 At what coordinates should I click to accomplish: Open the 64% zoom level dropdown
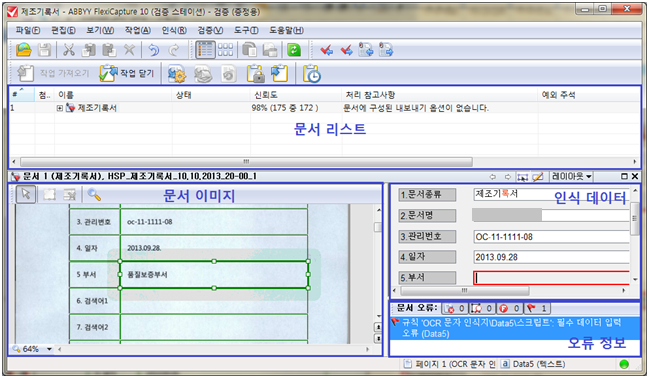tap(49, 349)
